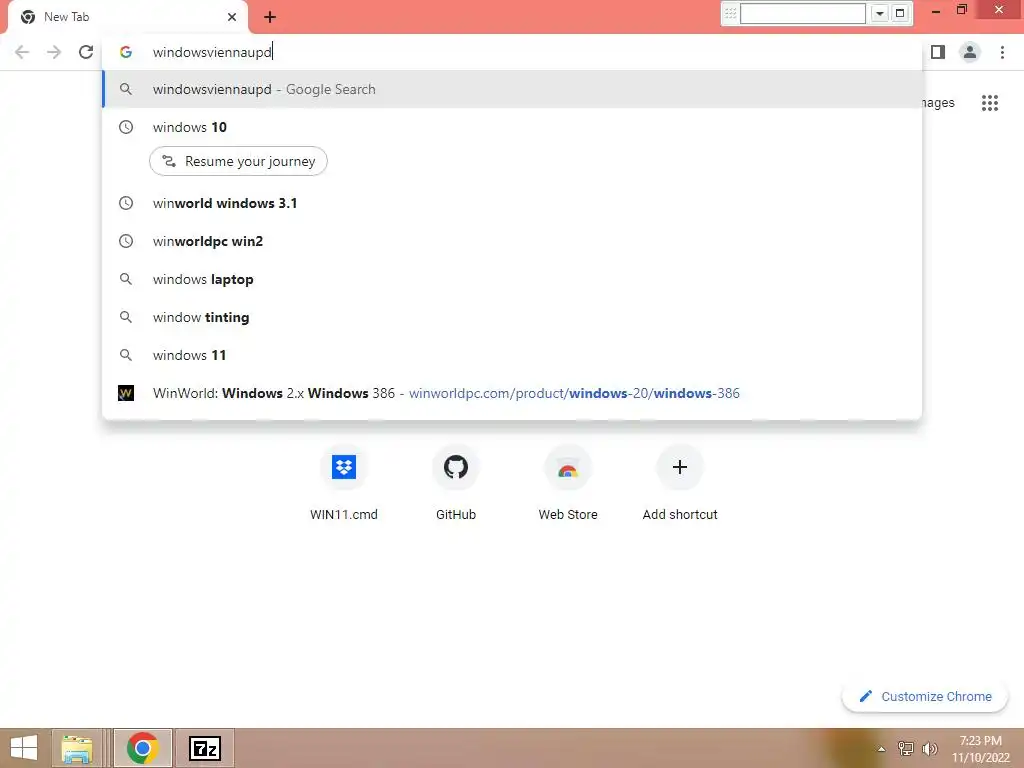Screen dimensions: 1024x768
Task: Select winworldpc win2 suggestion
Action: (x=513, y=241)
